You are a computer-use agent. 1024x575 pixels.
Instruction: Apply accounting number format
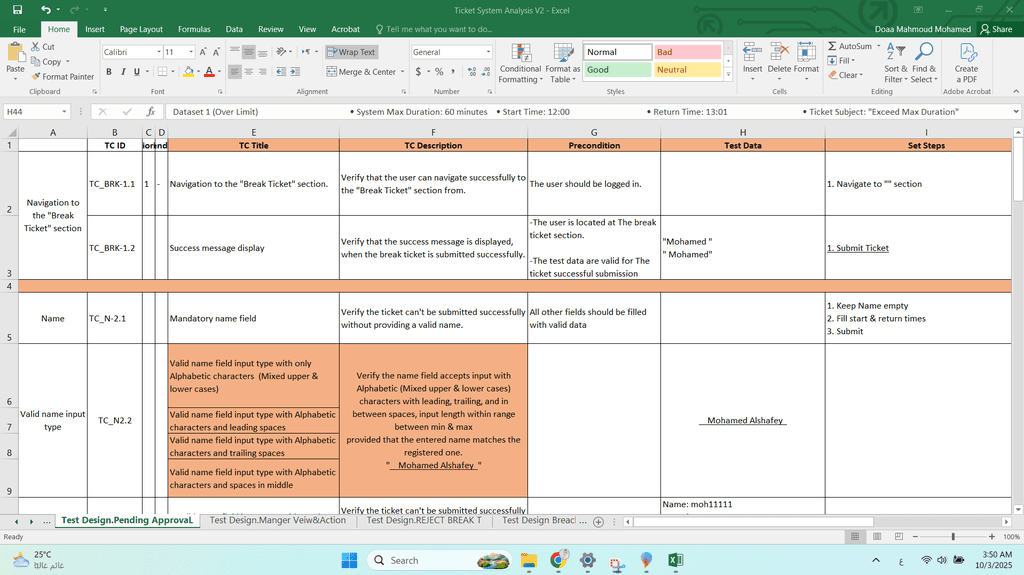coord(419,71)
